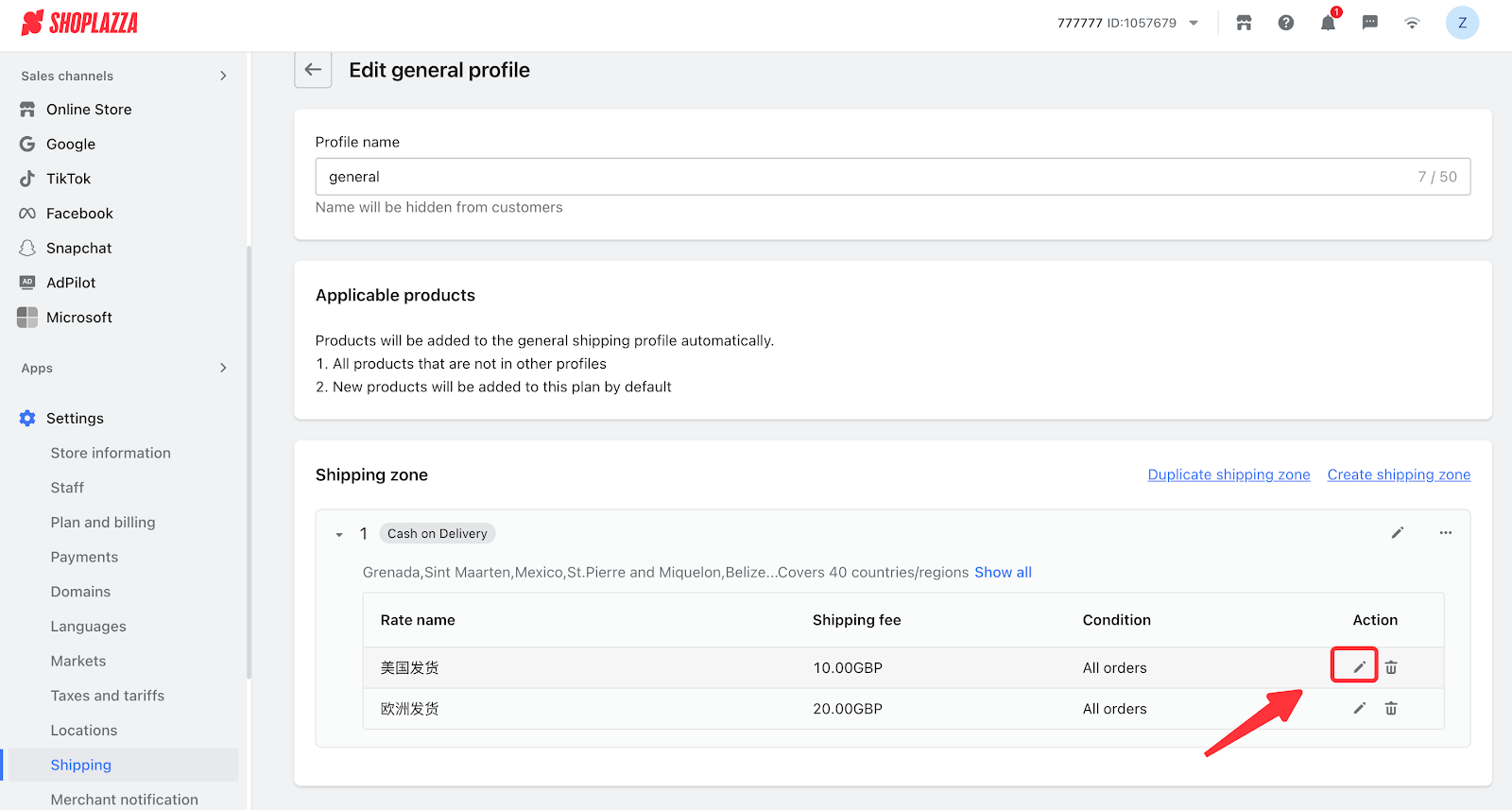Open the help question mark icon
The width and height of the screenshot is (1512, 810).
coord(1285,24)
